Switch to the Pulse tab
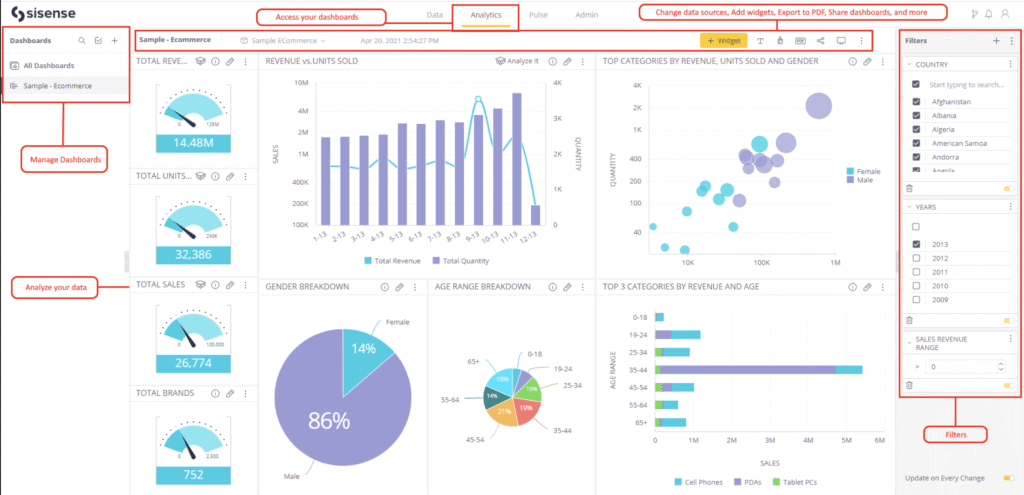Screen dimensions: 1024x495 coord(538,15)
